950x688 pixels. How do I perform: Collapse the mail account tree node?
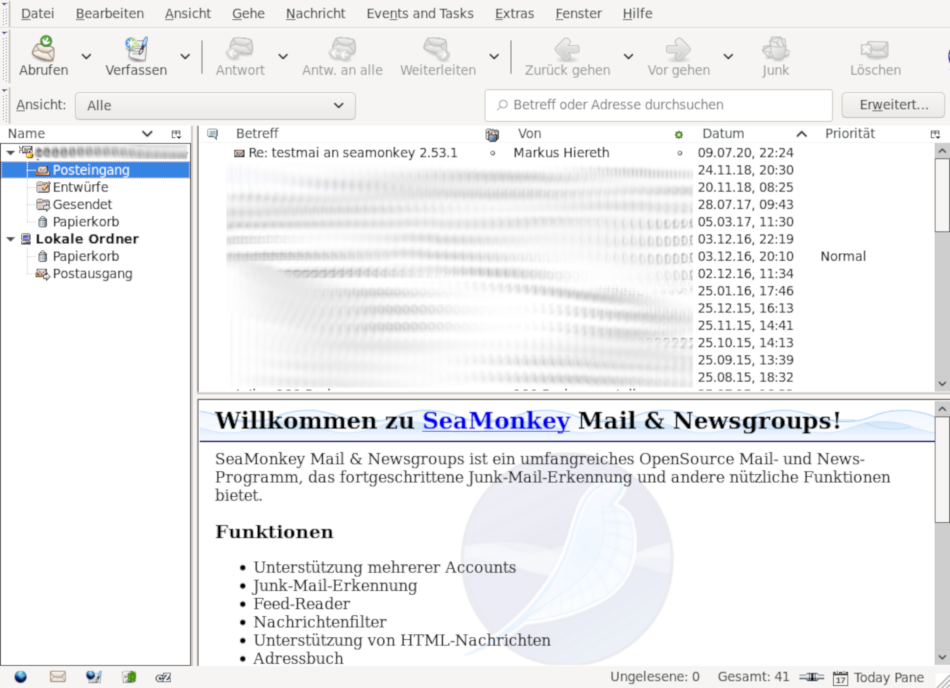click(10, 153)
